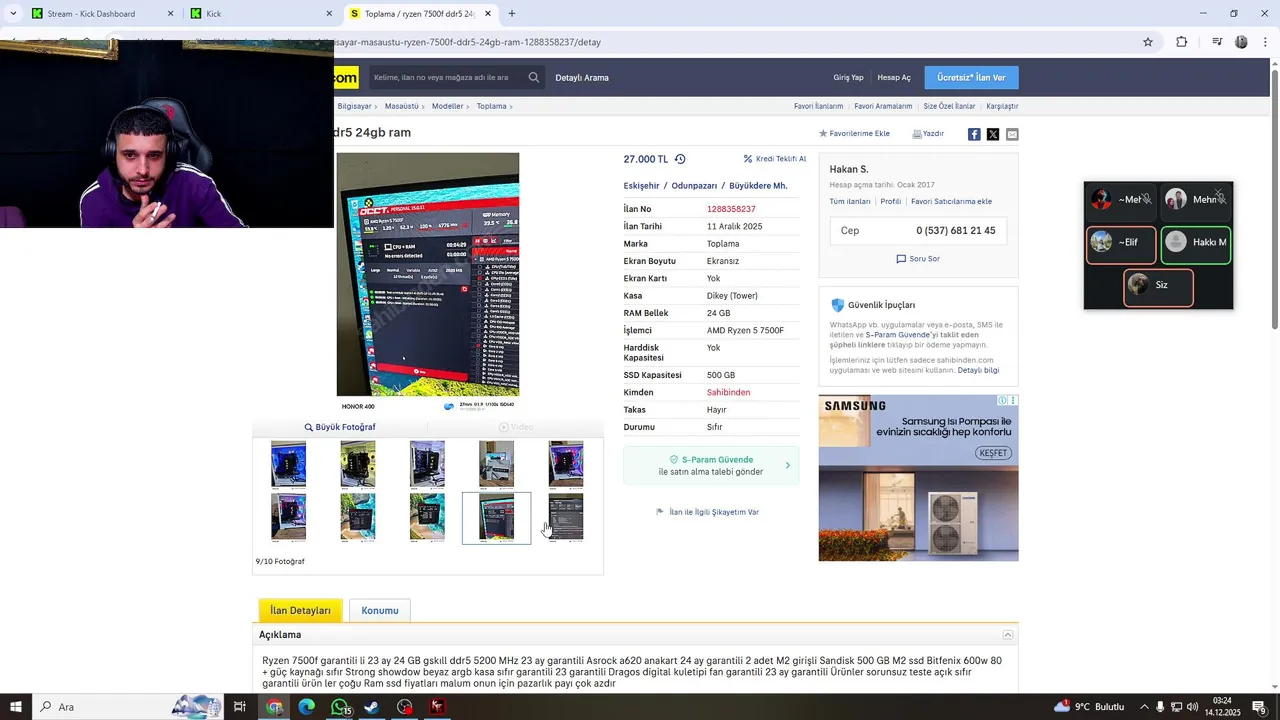Open Favori İlanlarım menu
The height and width of the screenshot is (720, 1280).
818,106
